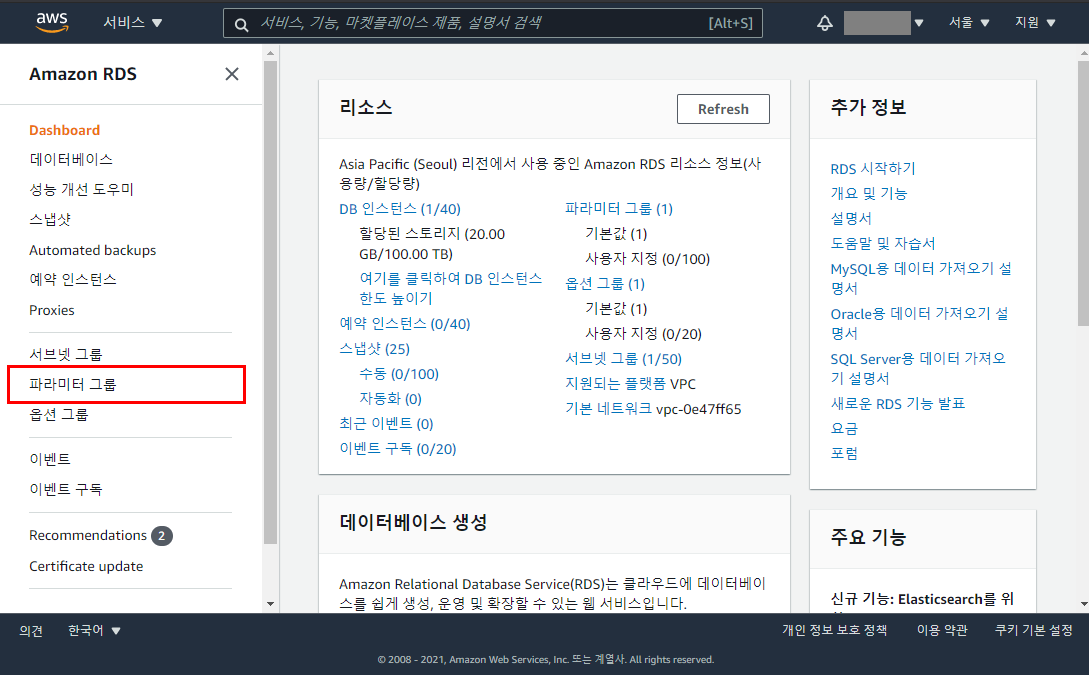Open the 파라미터 그룹 (1) resource link

coord(619,208)
